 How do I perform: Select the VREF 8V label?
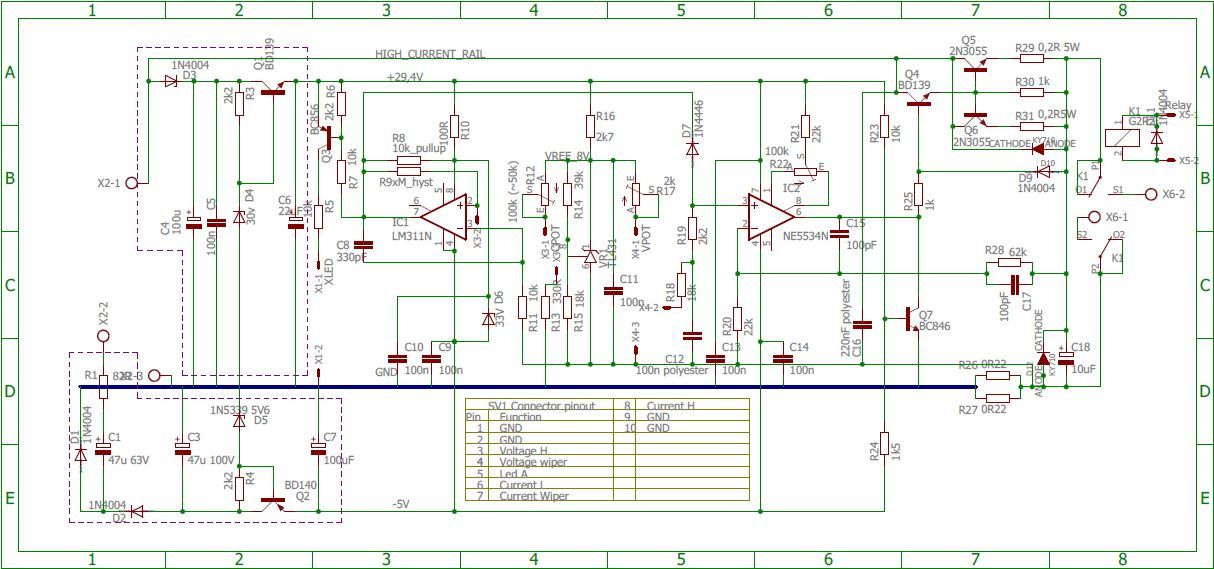tap(566, 156)
